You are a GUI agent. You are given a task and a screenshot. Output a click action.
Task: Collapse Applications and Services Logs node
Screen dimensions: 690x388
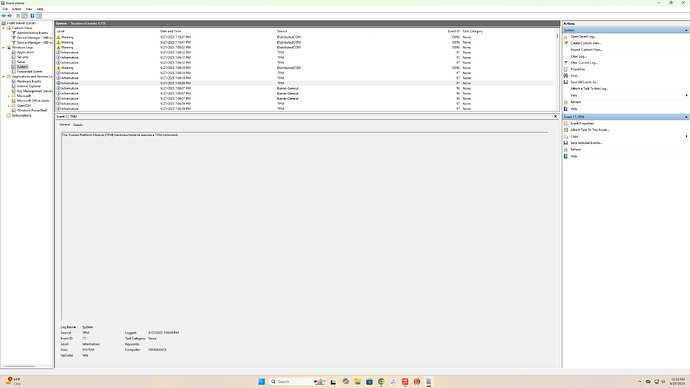(4, 77)
